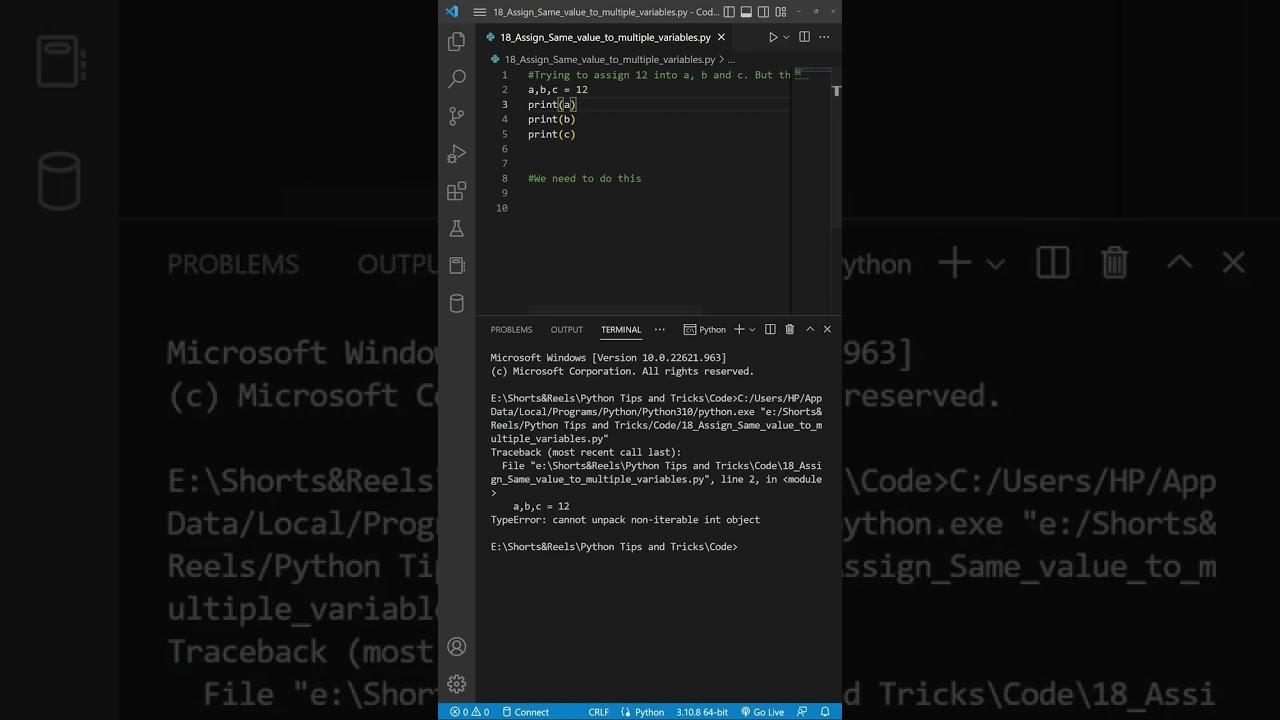
Task: Run the Python file with play button
Action: [773, 37]
